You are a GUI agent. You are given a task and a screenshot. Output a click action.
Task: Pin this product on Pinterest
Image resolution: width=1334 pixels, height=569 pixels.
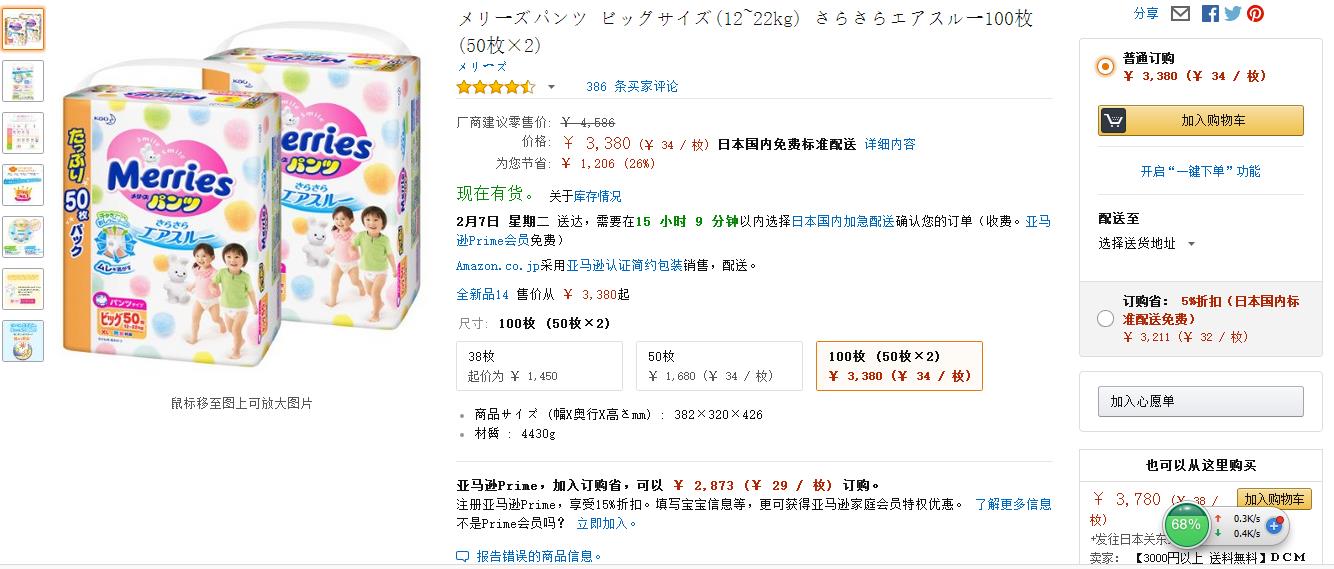[x=1255, y=13]
